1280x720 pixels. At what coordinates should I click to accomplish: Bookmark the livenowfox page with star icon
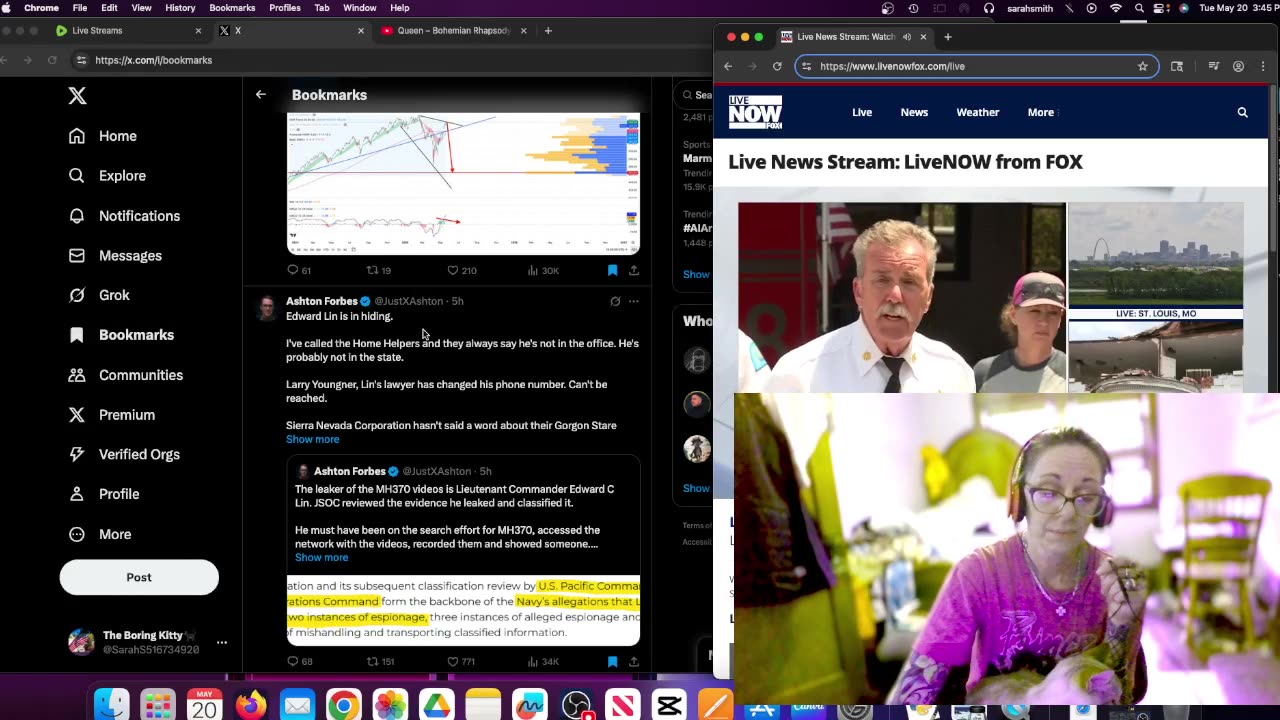coord(1142,66)
